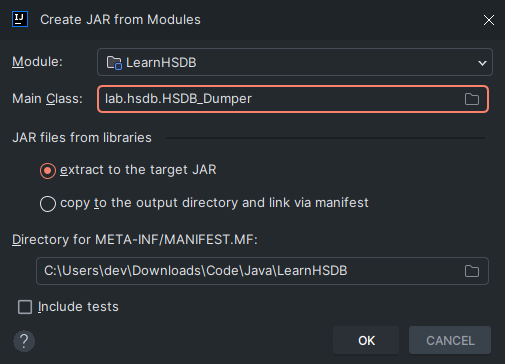
Task: Click the 'Main Class:' label
Action: pos(47,99)
